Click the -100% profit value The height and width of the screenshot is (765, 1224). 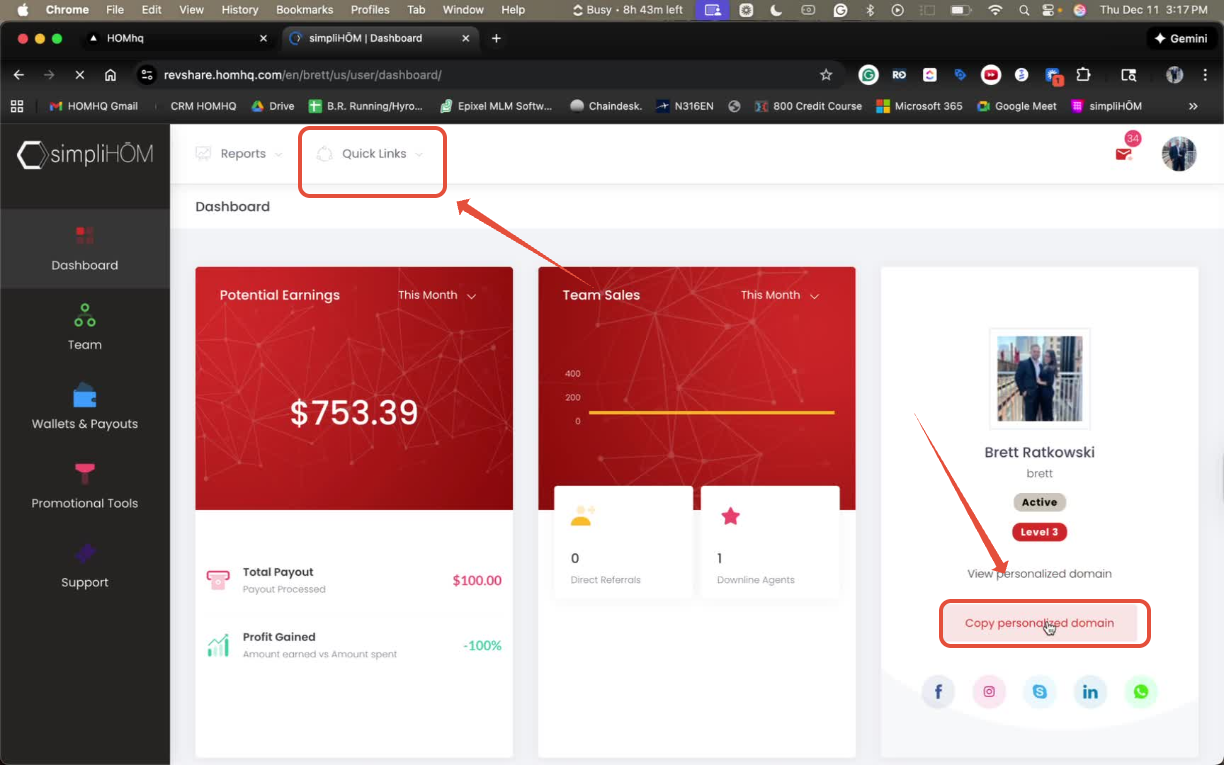pyautogui.click(x=482, y=646)
